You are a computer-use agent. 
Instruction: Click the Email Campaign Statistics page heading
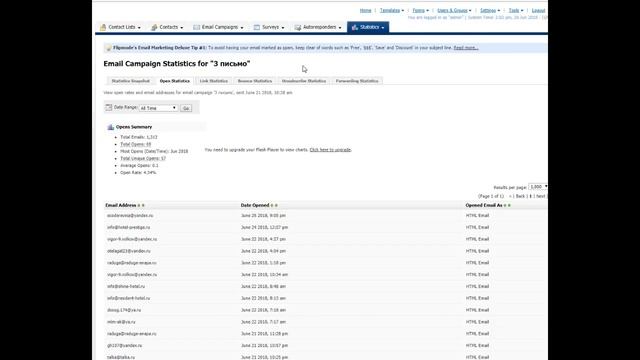[x=177, y=64]
